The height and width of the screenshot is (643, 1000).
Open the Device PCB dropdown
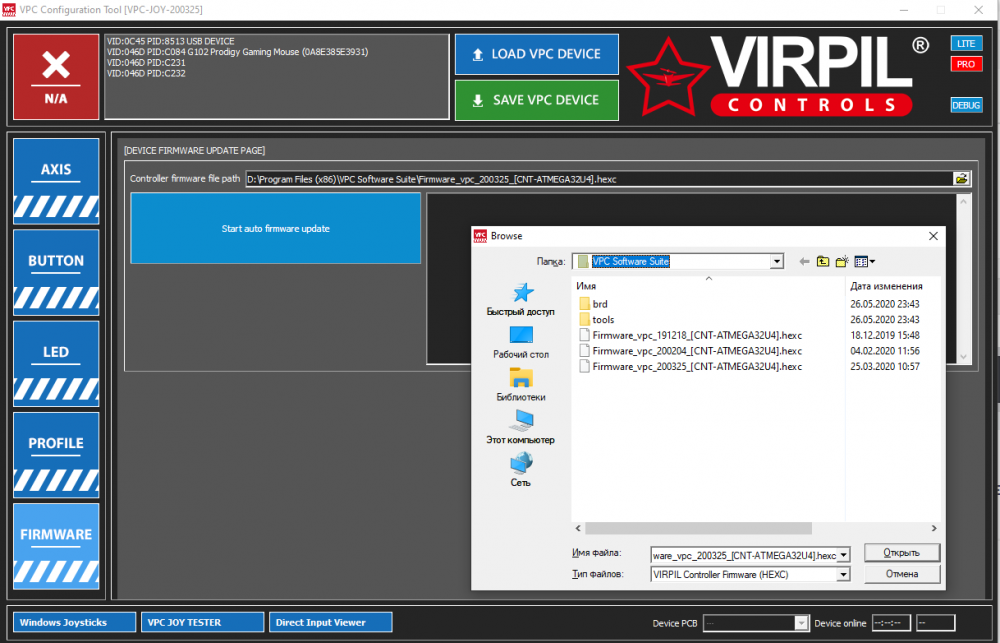point(802,623)
